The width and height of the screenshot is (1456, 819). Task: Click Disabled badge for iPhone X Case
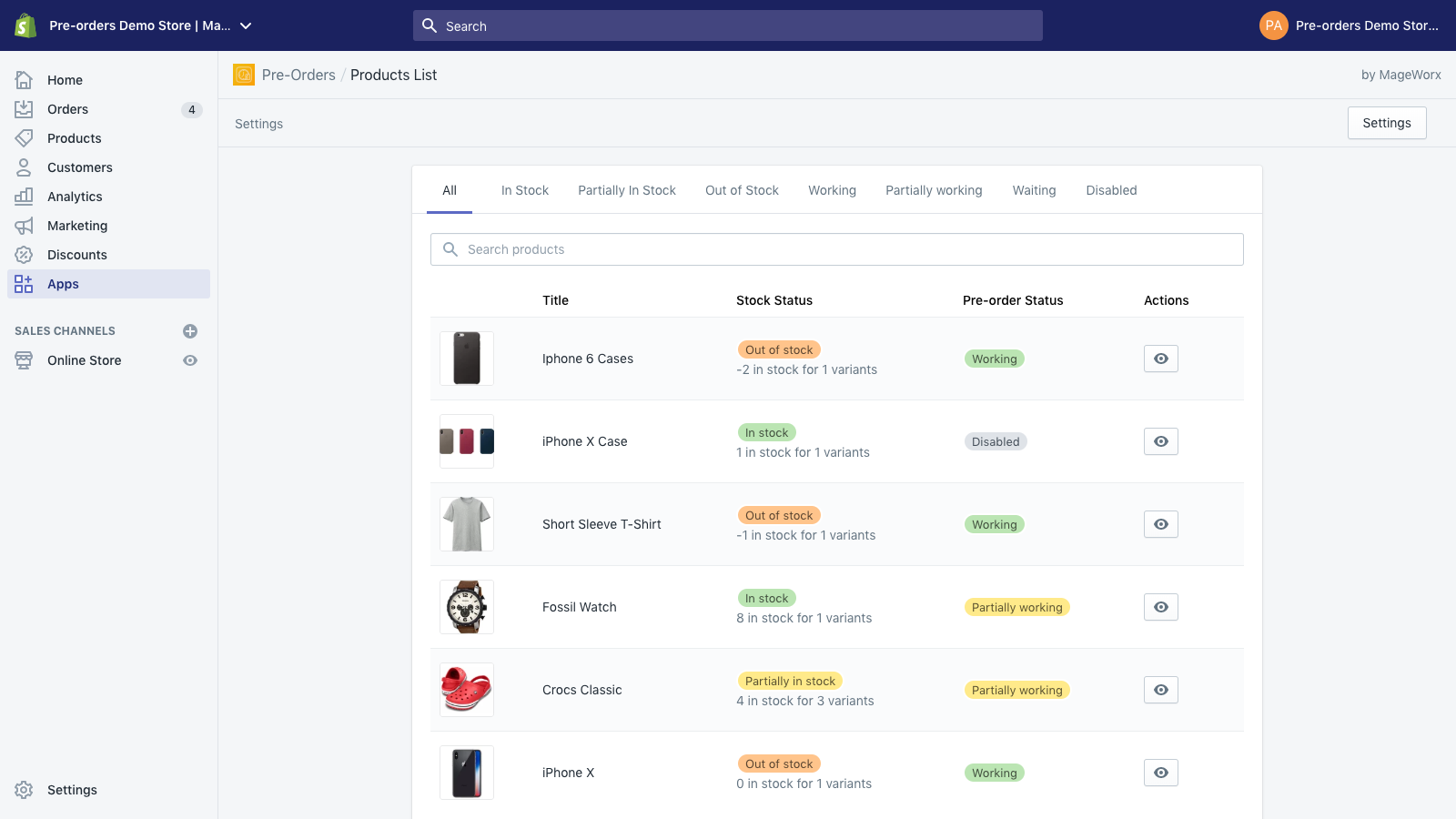[996, 441]
